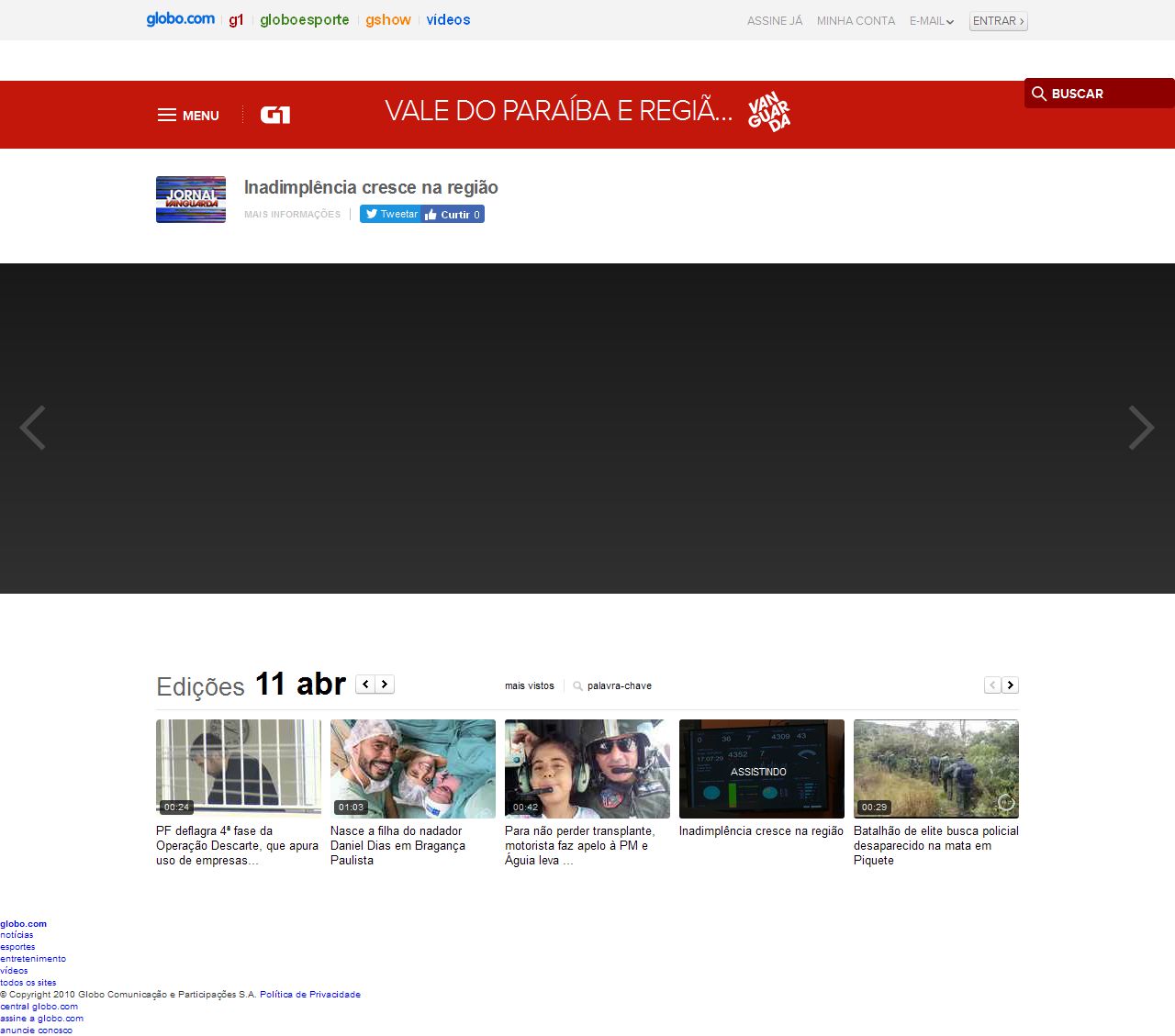This screenshot has height=1036, width=1175.
Task: Click the ENTRAR login button
Action: [998, 21]
